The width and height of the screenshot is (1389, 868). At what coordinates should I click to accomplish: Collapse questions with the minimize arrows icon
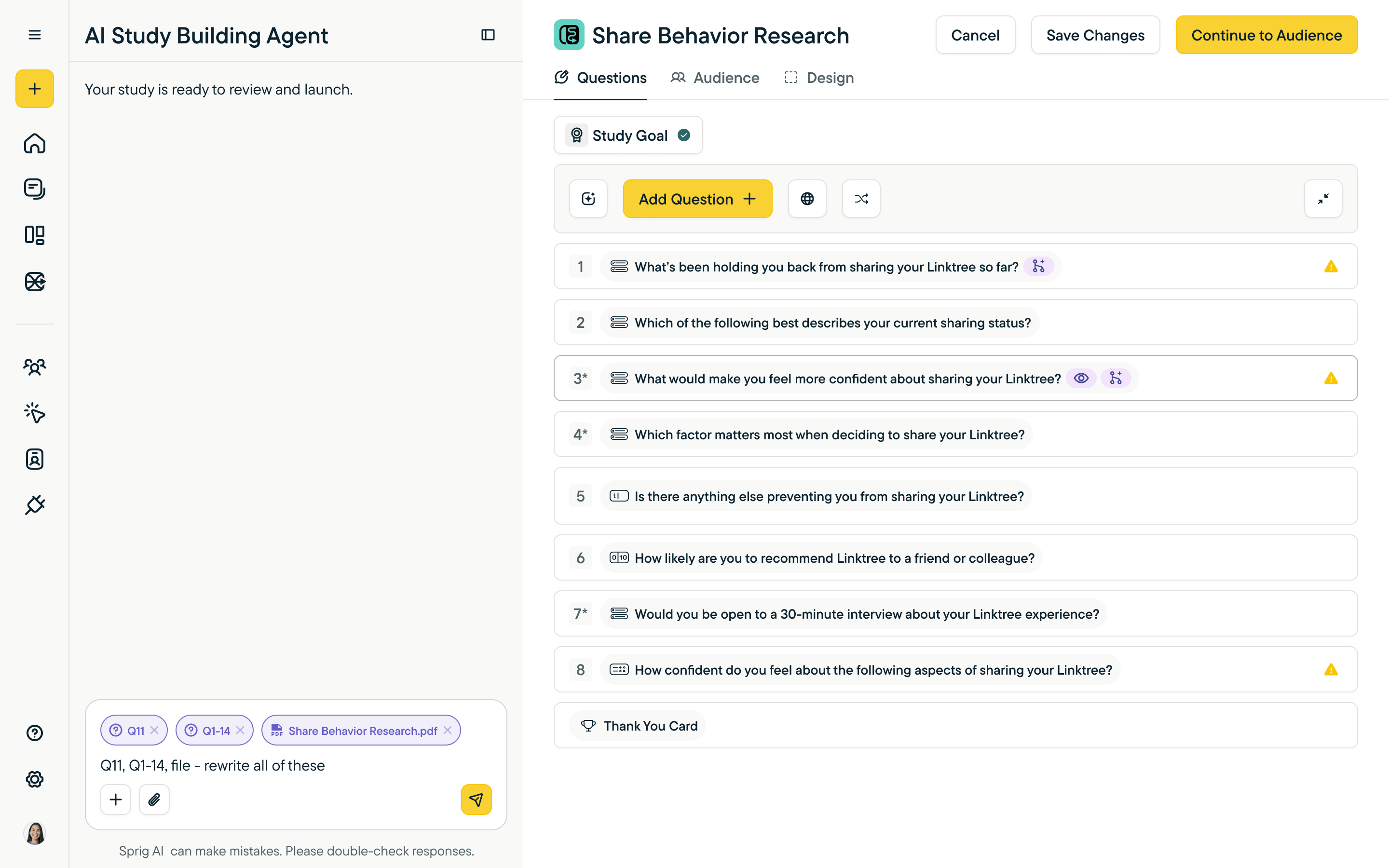point(1323,199)
